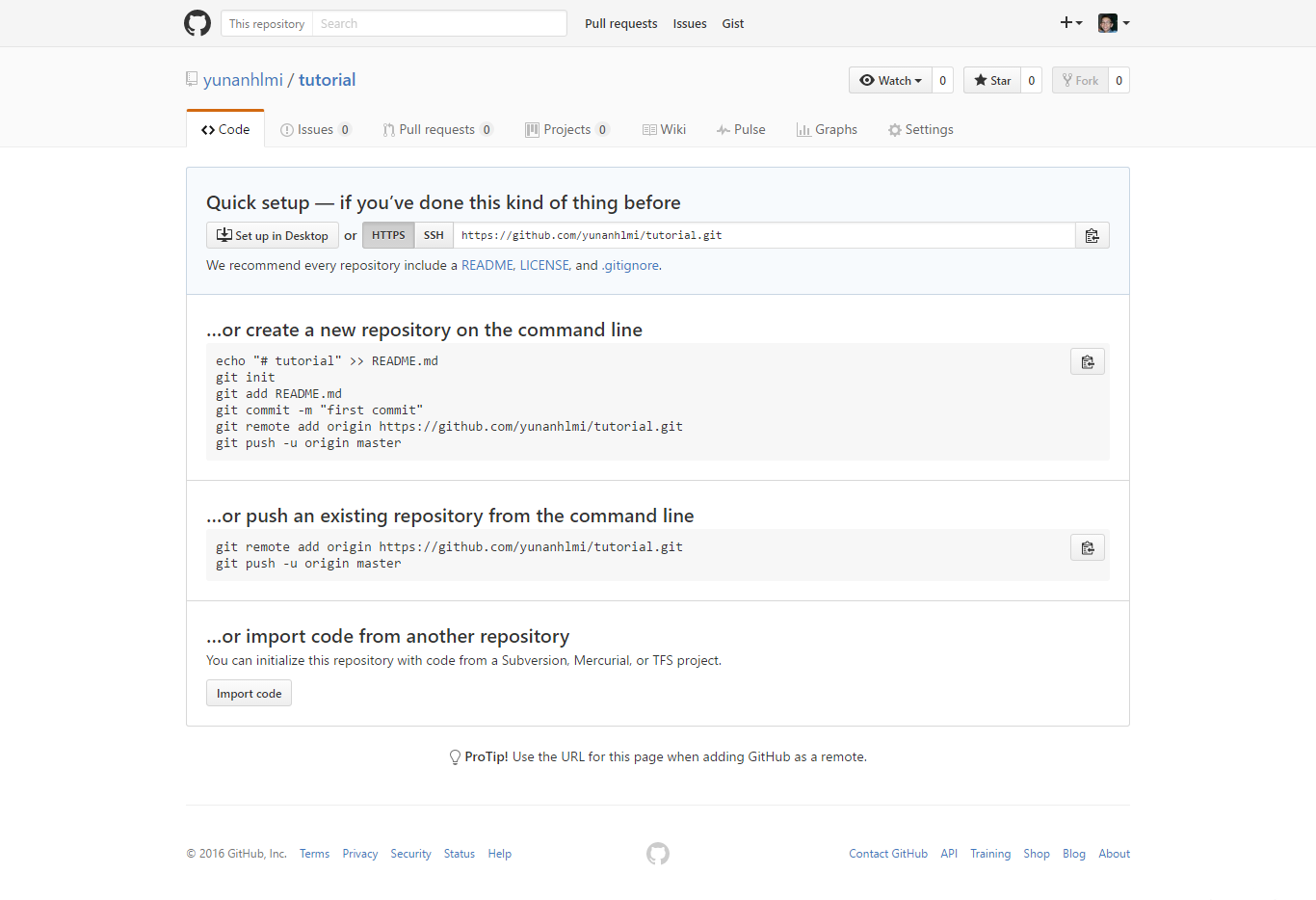Fork the tutorial repository
The width and height of the screenshot is (1316, 900).
click(1080, 81)
